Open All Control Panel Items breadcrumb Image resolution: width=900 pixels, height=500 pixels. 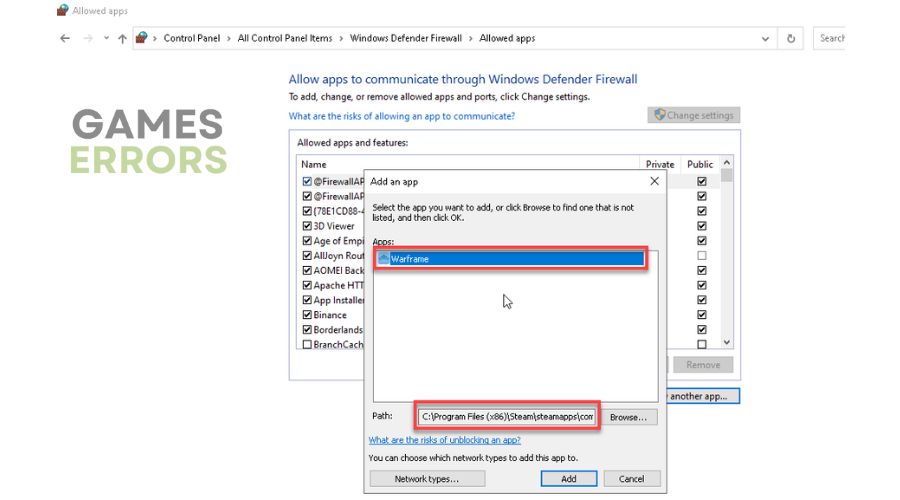285,38
